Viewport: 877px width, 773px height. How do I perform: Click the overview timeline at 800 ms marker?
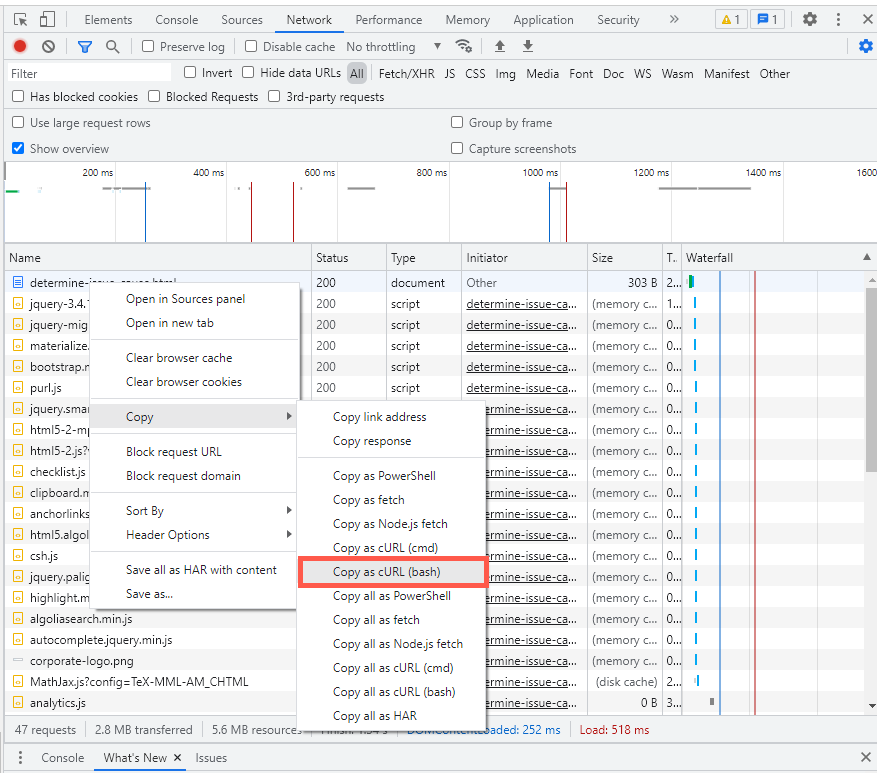(x=431, y=173)
